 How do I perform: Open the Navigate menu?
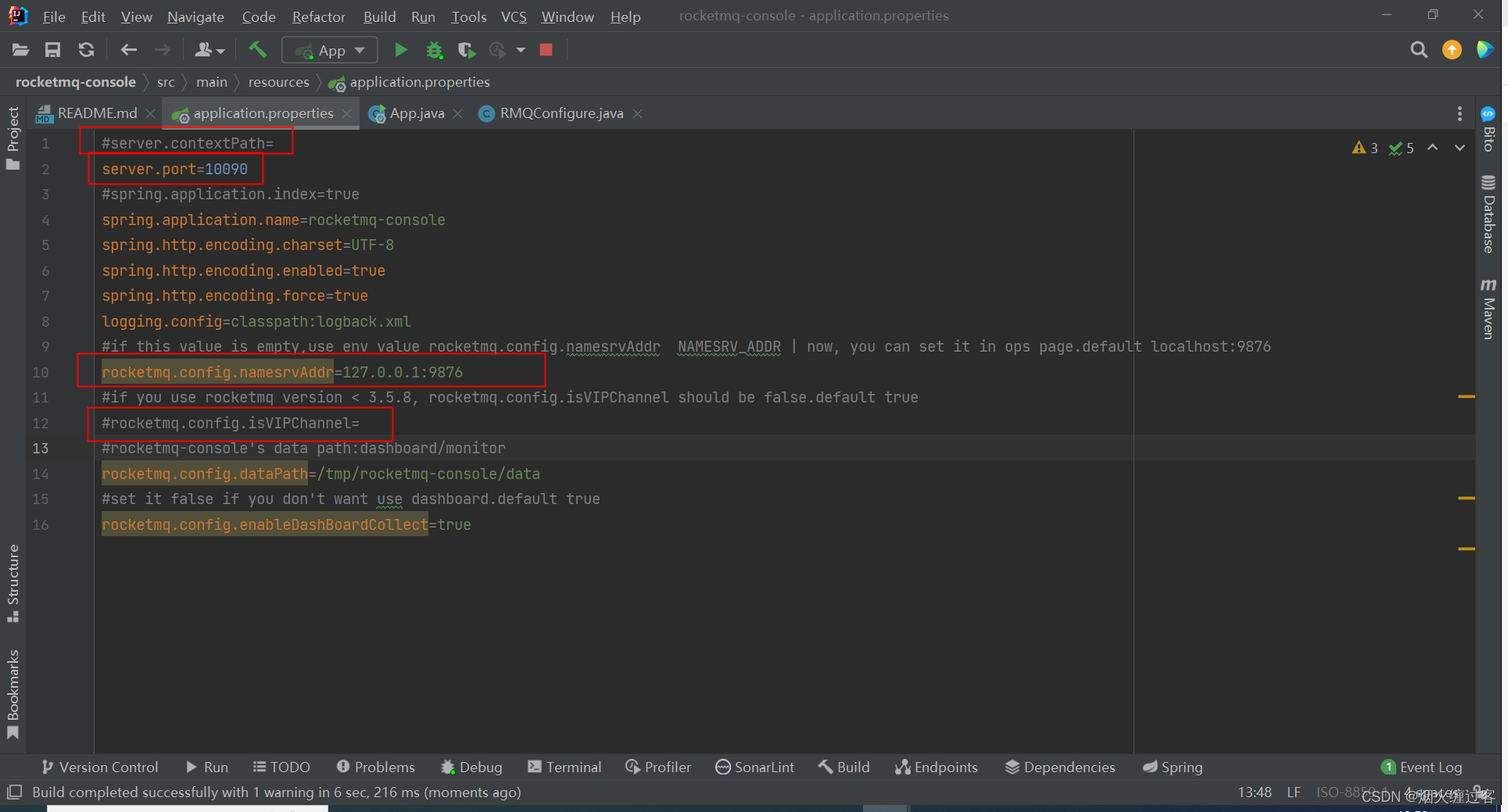coord(195,16)
